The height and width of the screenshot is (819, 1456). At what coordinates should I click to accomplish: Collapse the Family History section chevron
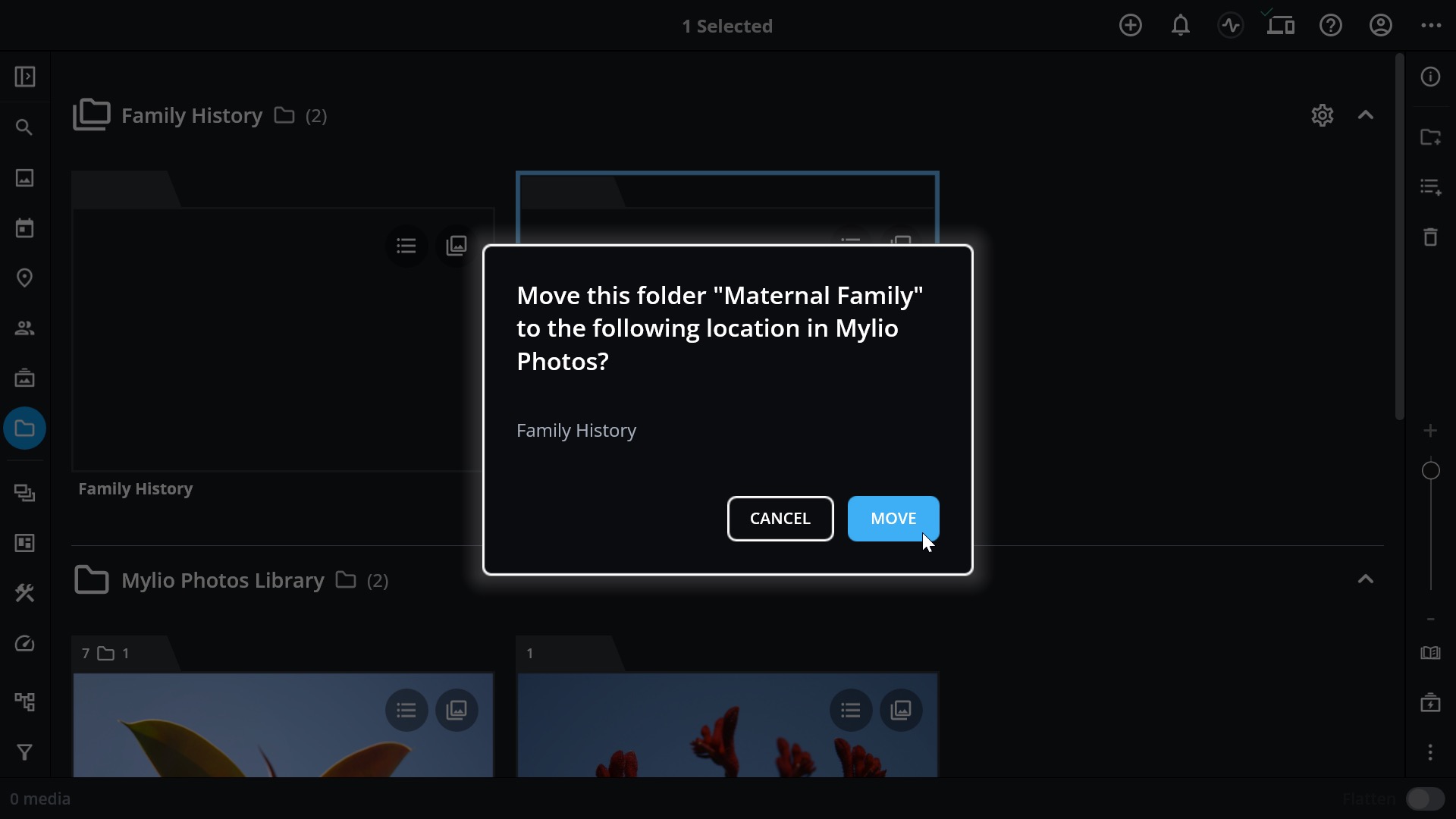(x=1366, y=115)
